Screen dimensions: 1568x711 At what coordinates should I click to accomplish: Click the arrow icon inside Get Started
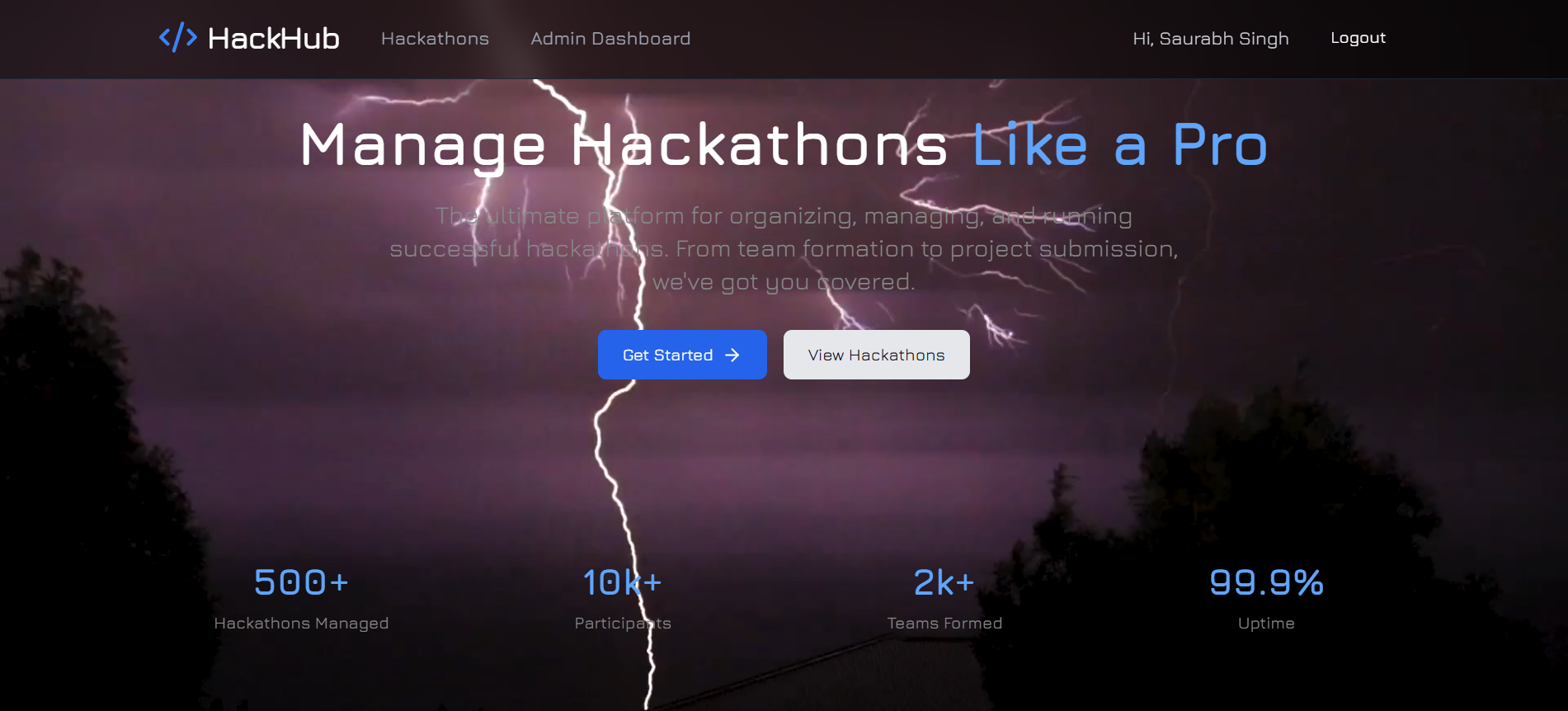(732, 355)
